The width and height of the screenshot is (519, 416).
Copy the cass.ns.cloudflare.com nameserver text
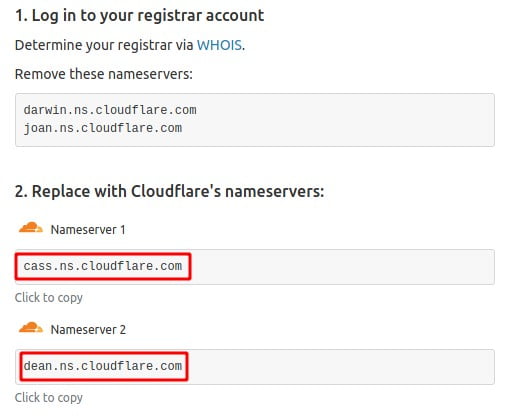[x=103, y=266]
